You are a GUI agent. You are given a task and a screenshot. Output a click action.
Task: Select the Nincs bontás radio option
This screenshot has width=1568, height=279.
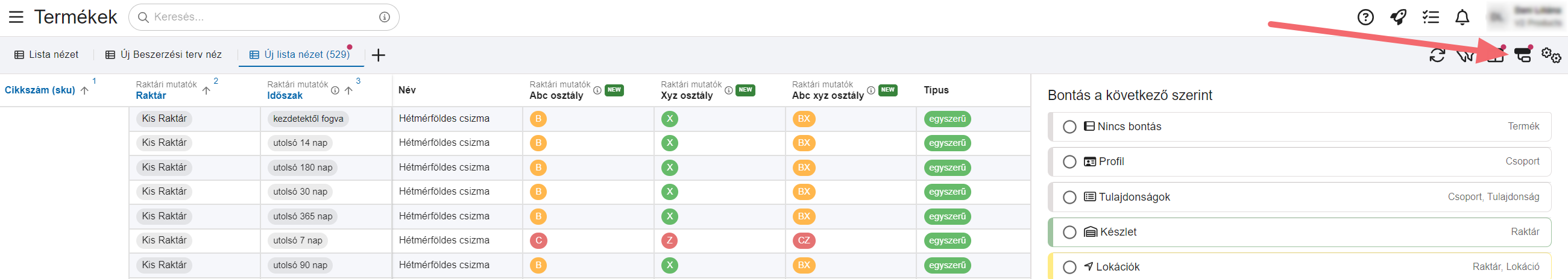[1069, 127]
